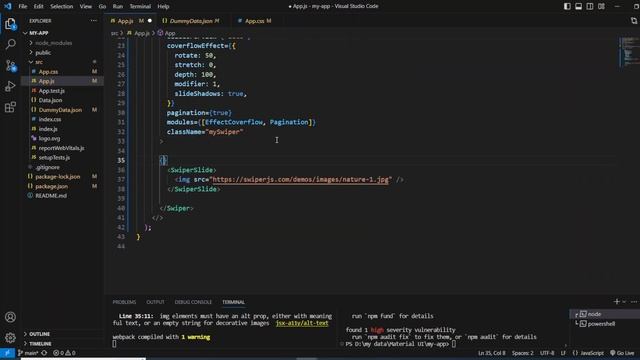The height and width of the screenshot is (360, 640).
Task: Open the Source Control view icon
Action: 10,65
